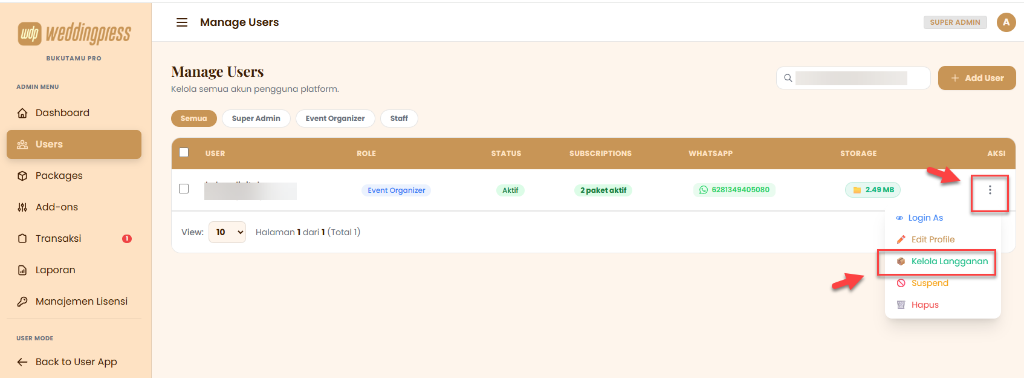Toggle the hamburger sidebar menu
This screenshot has height=378, width=1024.
182,22
